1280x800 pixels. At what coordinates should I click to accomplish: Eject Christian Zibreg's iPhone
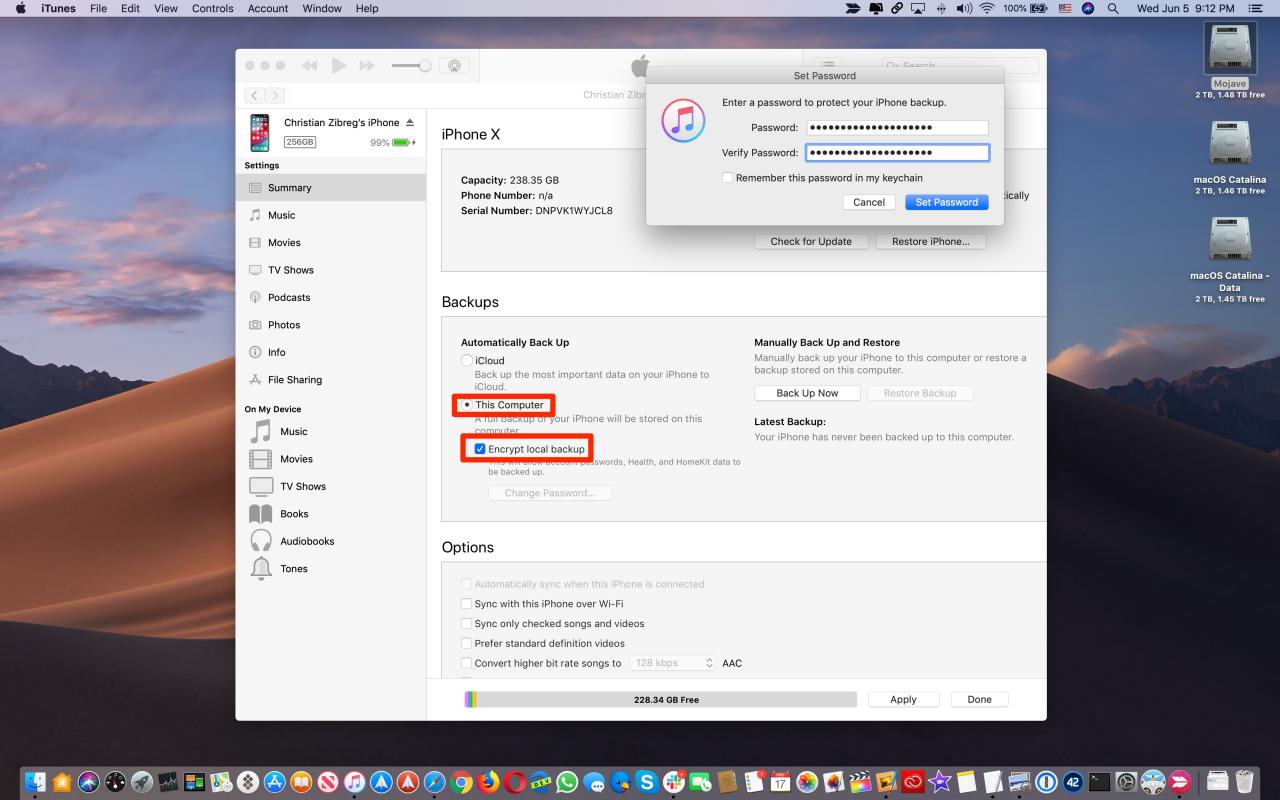(410, 122)
